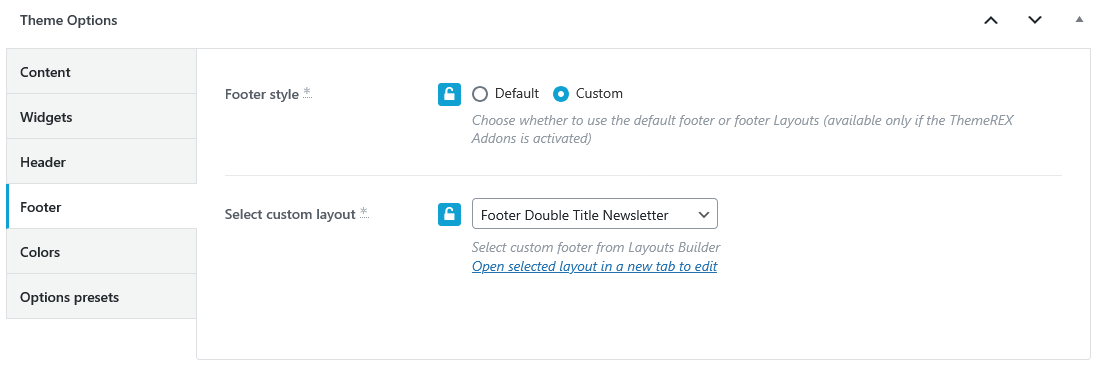Switch to the Content tab
The image size is (1098, 368).
coord(102,72)
